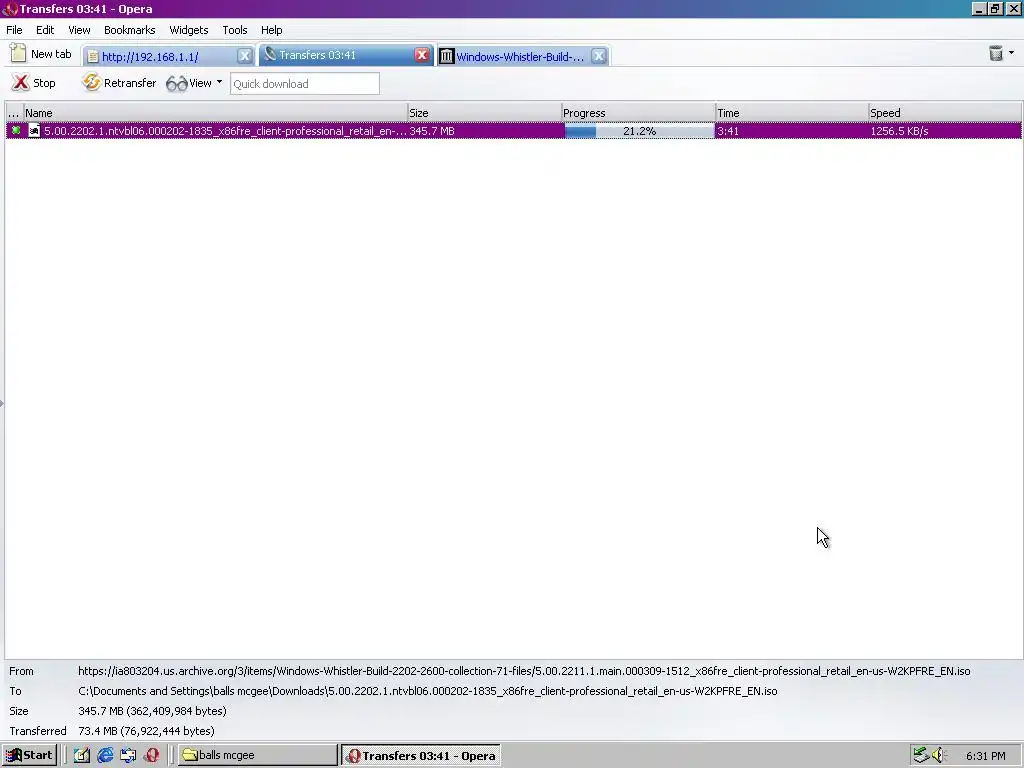Viewport: 1024px width, 768px height.
Task: Open the network tray icon
Action: click(x=921, y=755)
